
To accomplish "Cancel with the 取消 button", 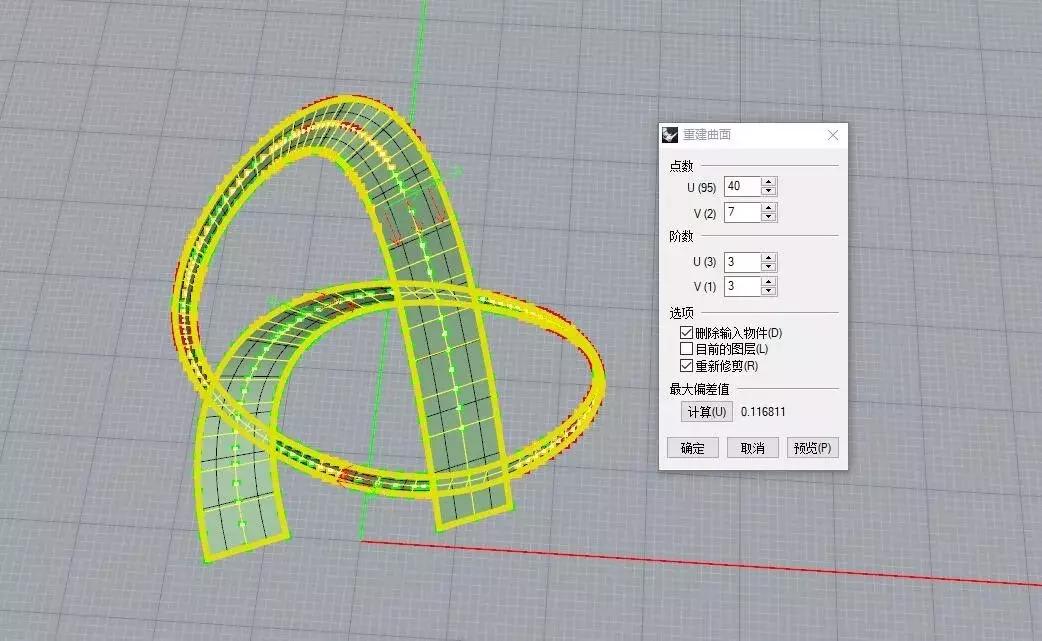I will pos(752,448).
